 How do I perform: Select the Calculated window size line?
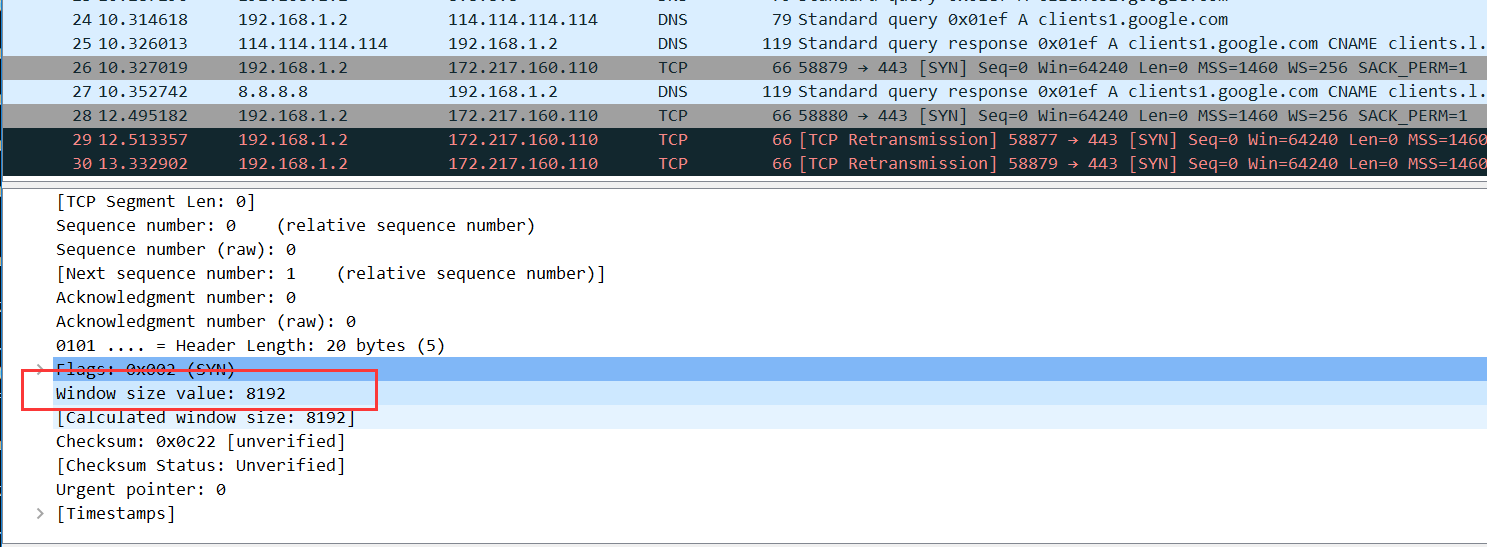[x=206, y=418]
